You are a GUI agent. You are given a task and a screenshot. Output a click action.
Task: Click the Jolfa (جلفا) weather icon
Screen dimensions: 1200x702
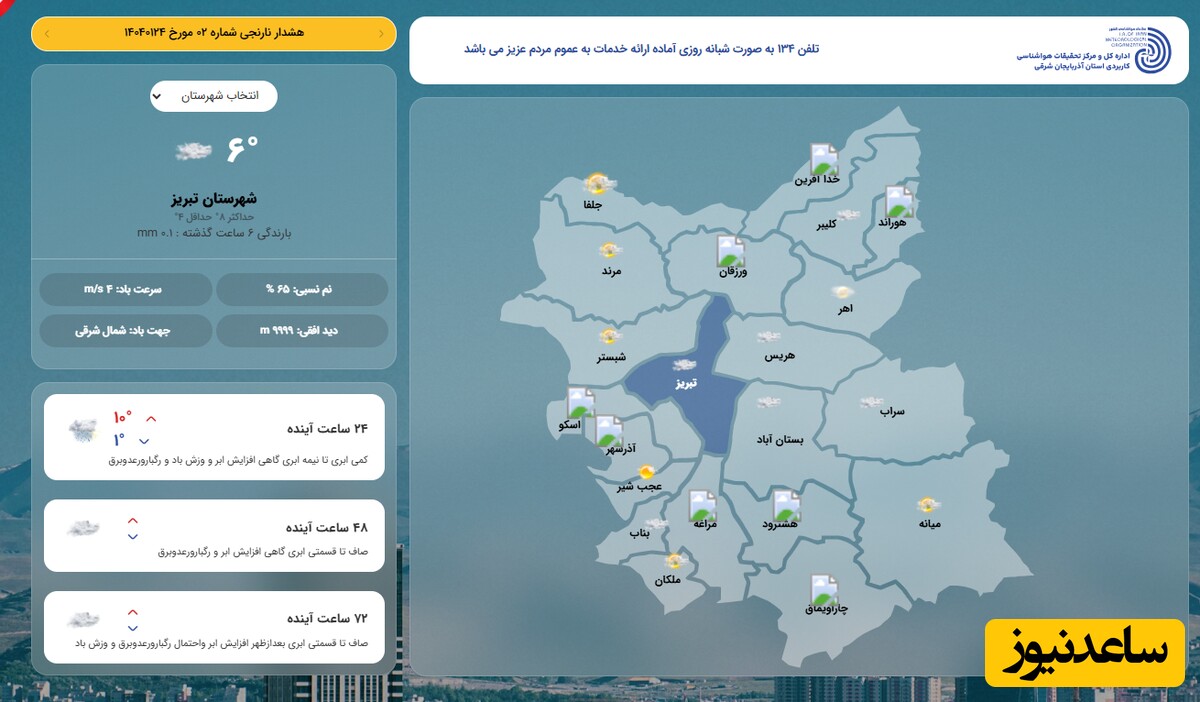(598, 183)
